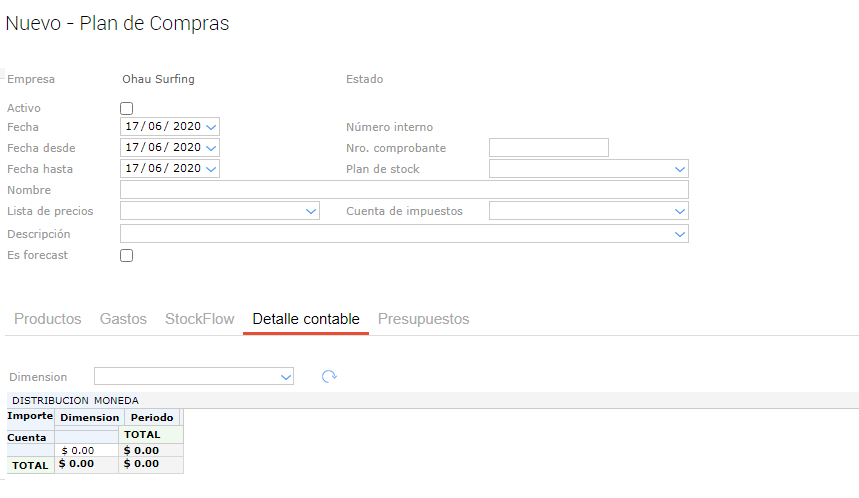This screenshot has width=859, height=498.
Task: Expand the Lista de precios dropdown
Action: (x=310, y=212)
